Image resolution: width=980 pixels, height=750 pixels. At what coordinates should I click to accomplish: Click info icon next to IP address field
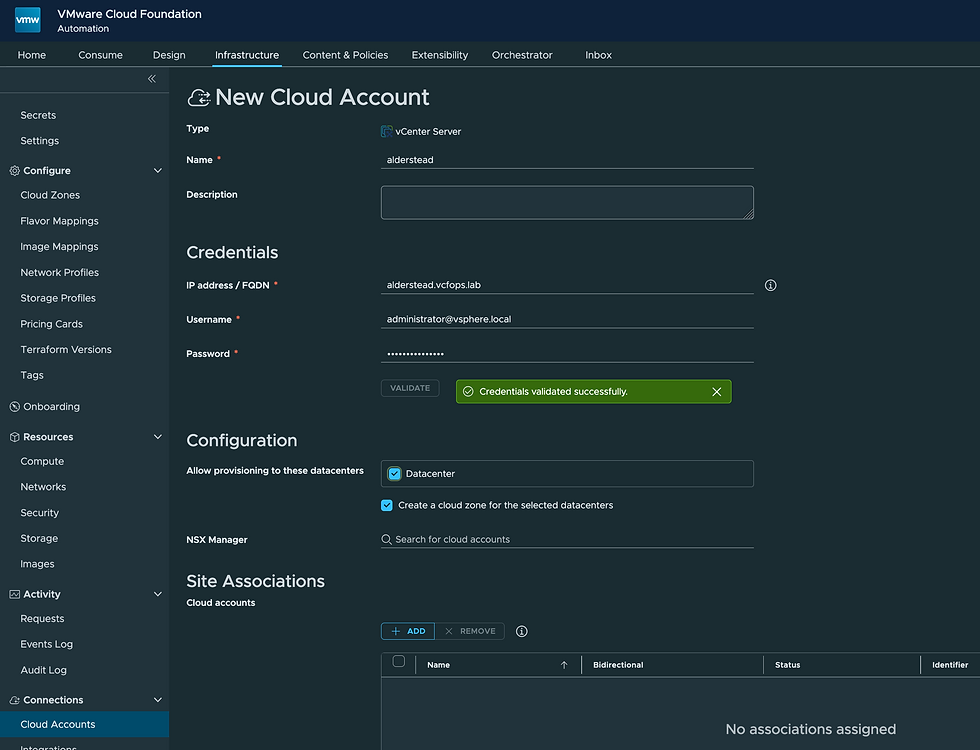tap(770, 285)
